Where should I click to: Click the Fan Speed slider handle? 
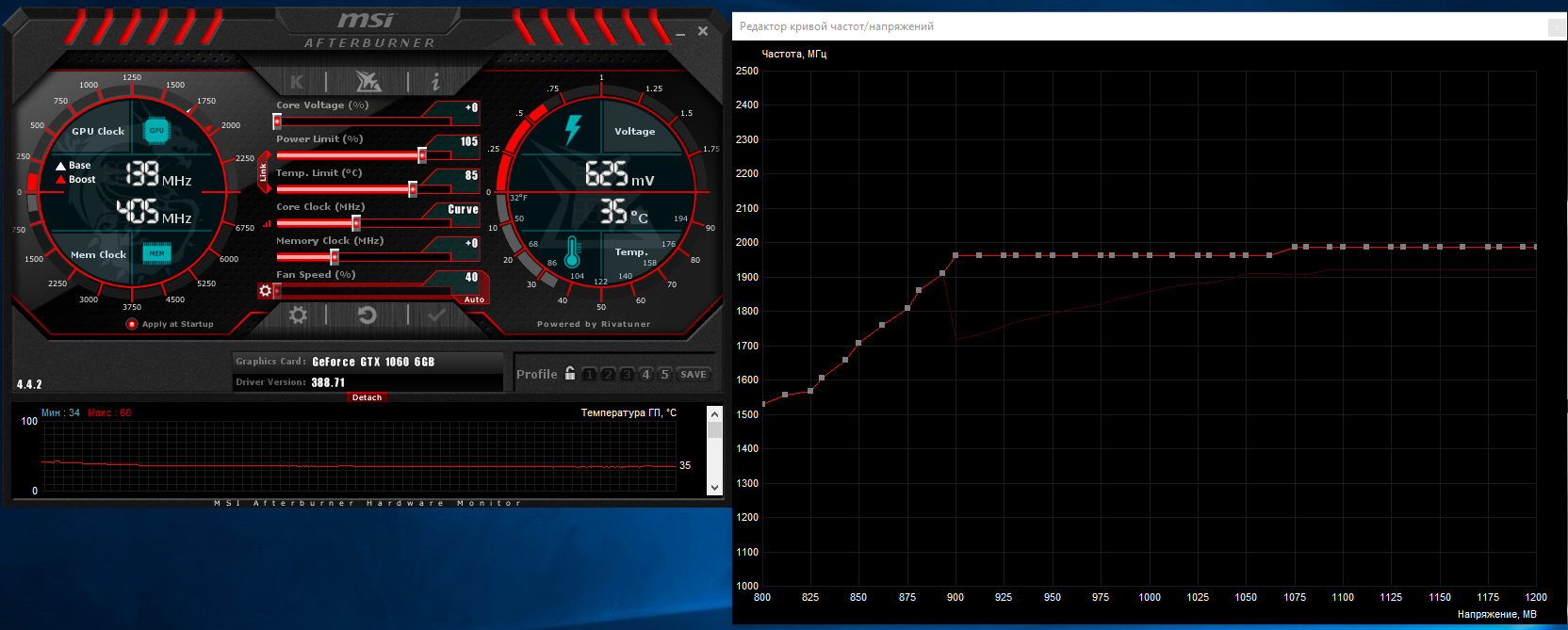tap(277, 291)
